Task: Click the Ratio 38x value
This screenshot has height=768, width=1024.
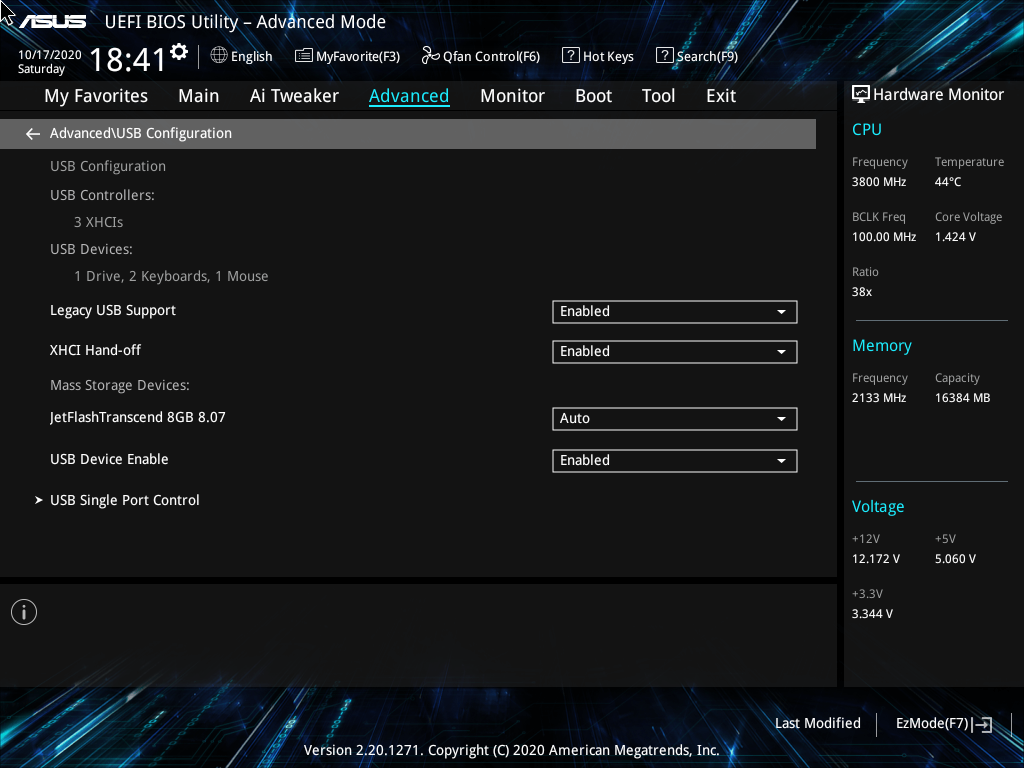Action: (861, 292)
